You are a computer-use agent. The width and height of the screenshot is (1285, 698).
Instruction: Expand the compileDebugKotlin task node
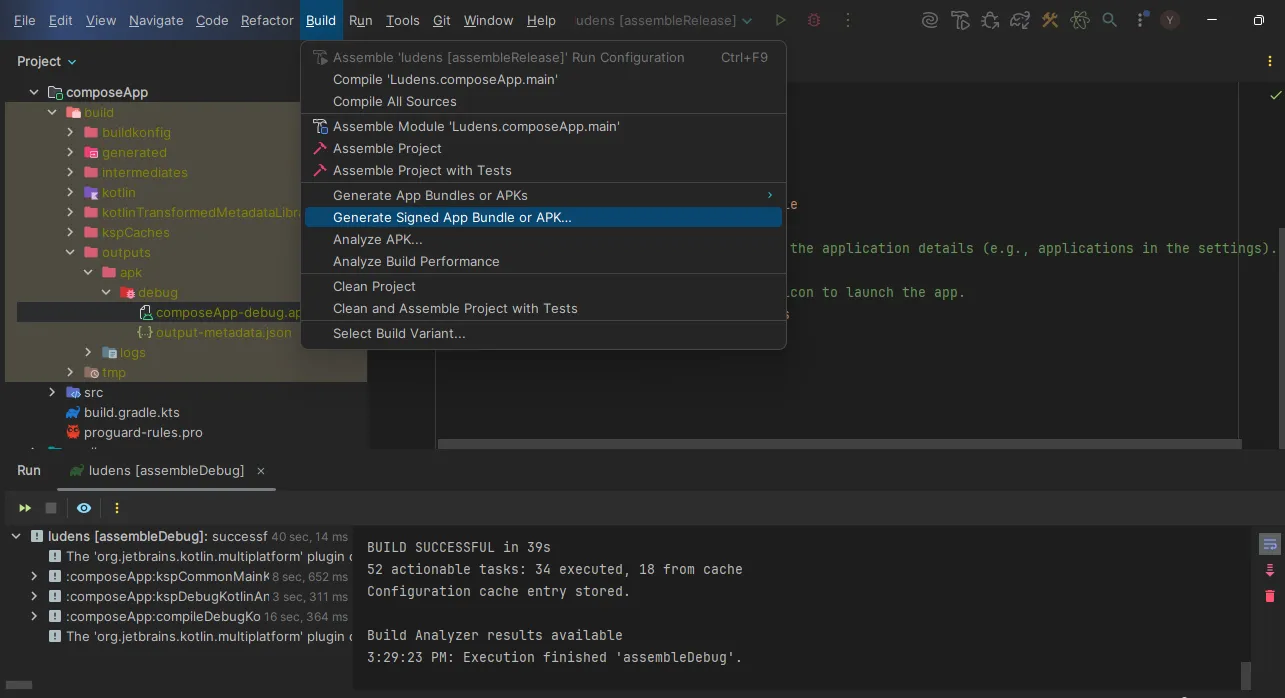coord(34,617)
